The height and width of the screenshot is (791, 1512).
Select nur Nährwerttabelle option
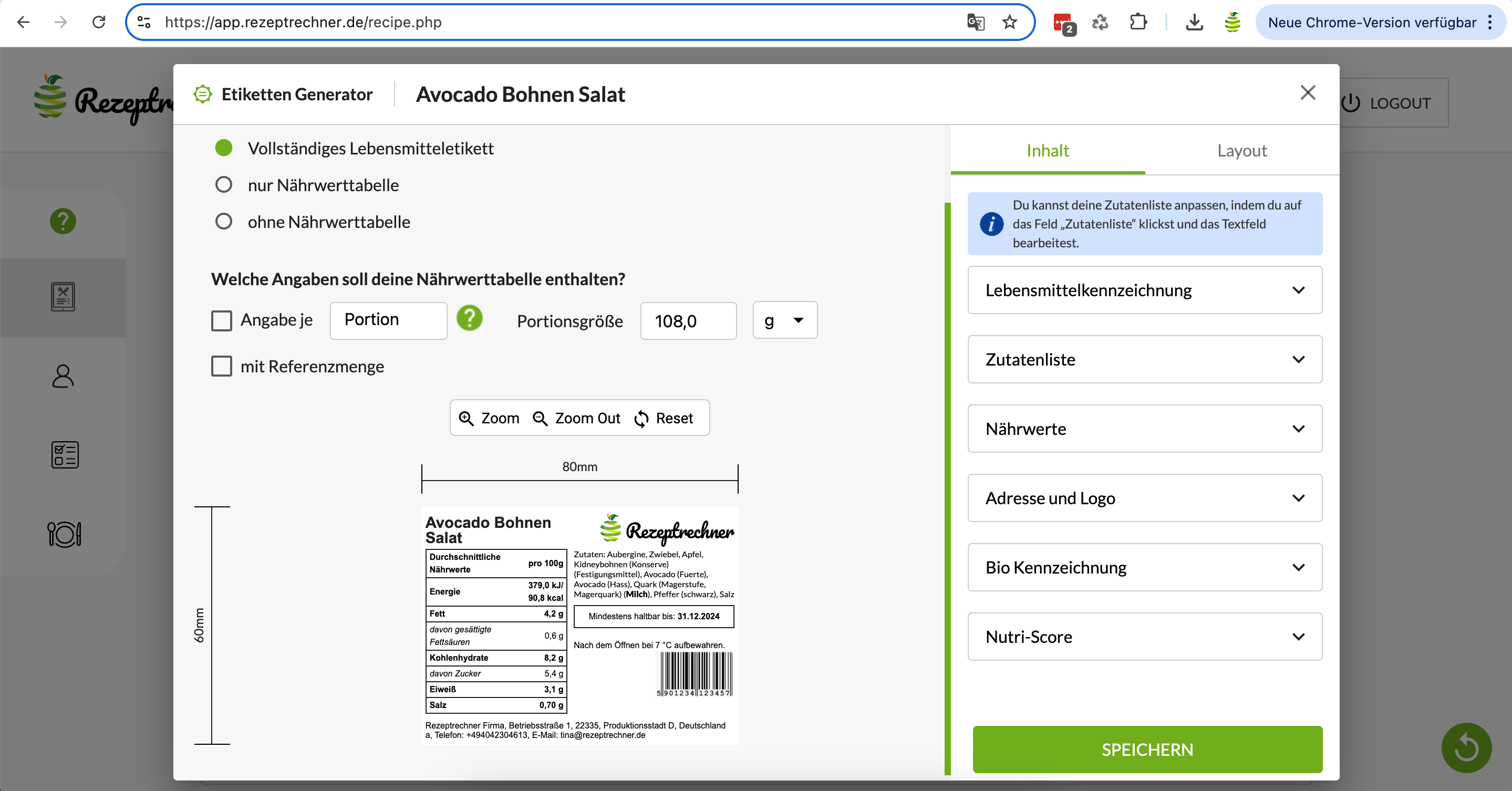tap(224, 185)
